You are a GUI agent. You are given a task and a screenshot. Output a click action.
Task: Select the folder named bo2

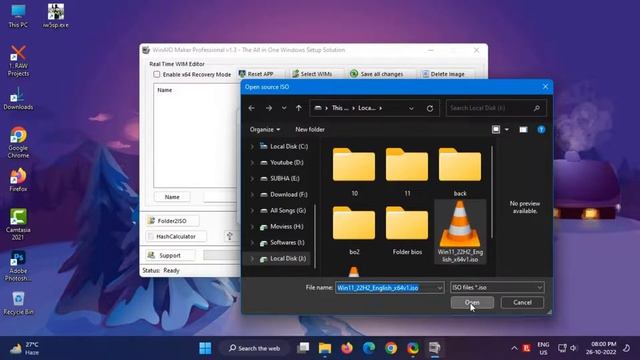click(354, 230)
